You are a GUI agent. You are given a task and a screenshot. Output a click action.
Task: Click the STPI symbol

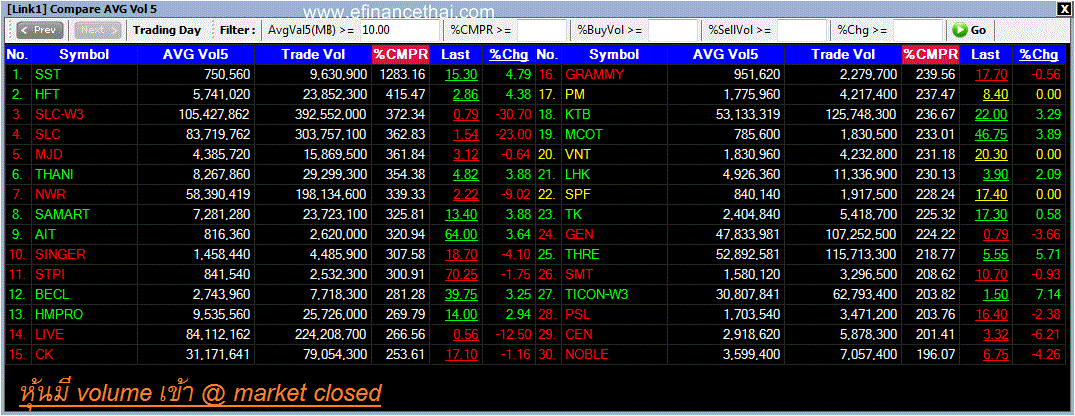coord(50,275)
